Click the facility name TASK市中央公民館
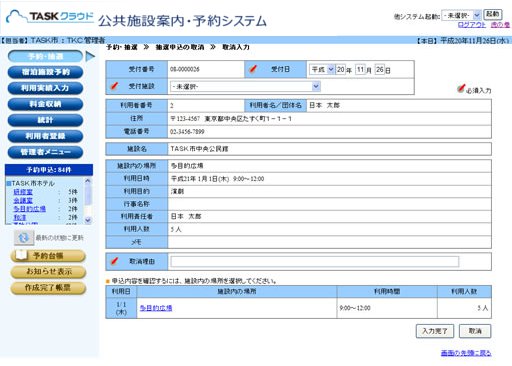Image resolution: width=512 pixels, height=366 pixels. click(x=199, y=149)
